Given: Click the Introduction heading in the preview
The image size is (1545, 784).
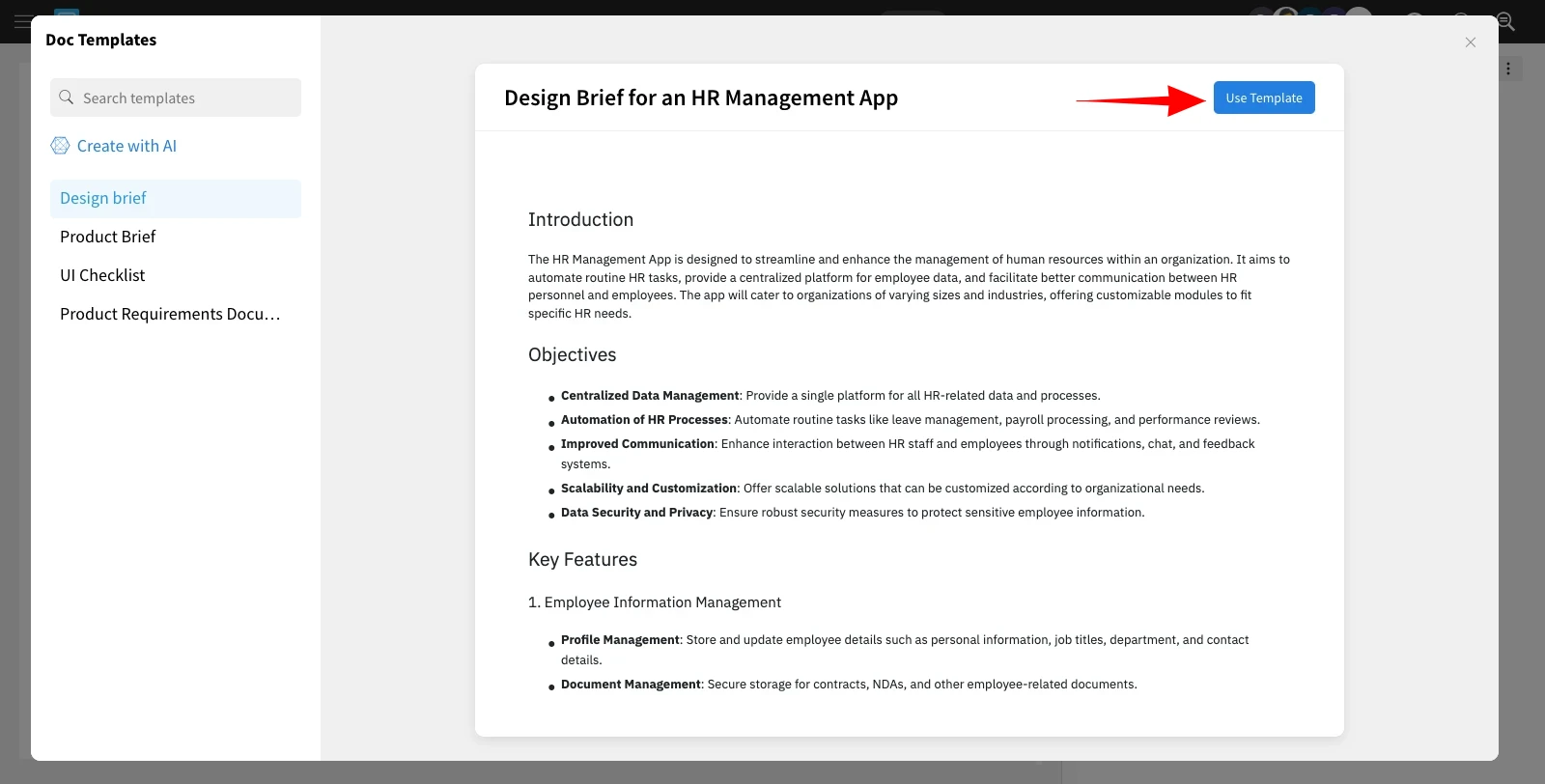Looking at the screenshot, I should (580, 219).
